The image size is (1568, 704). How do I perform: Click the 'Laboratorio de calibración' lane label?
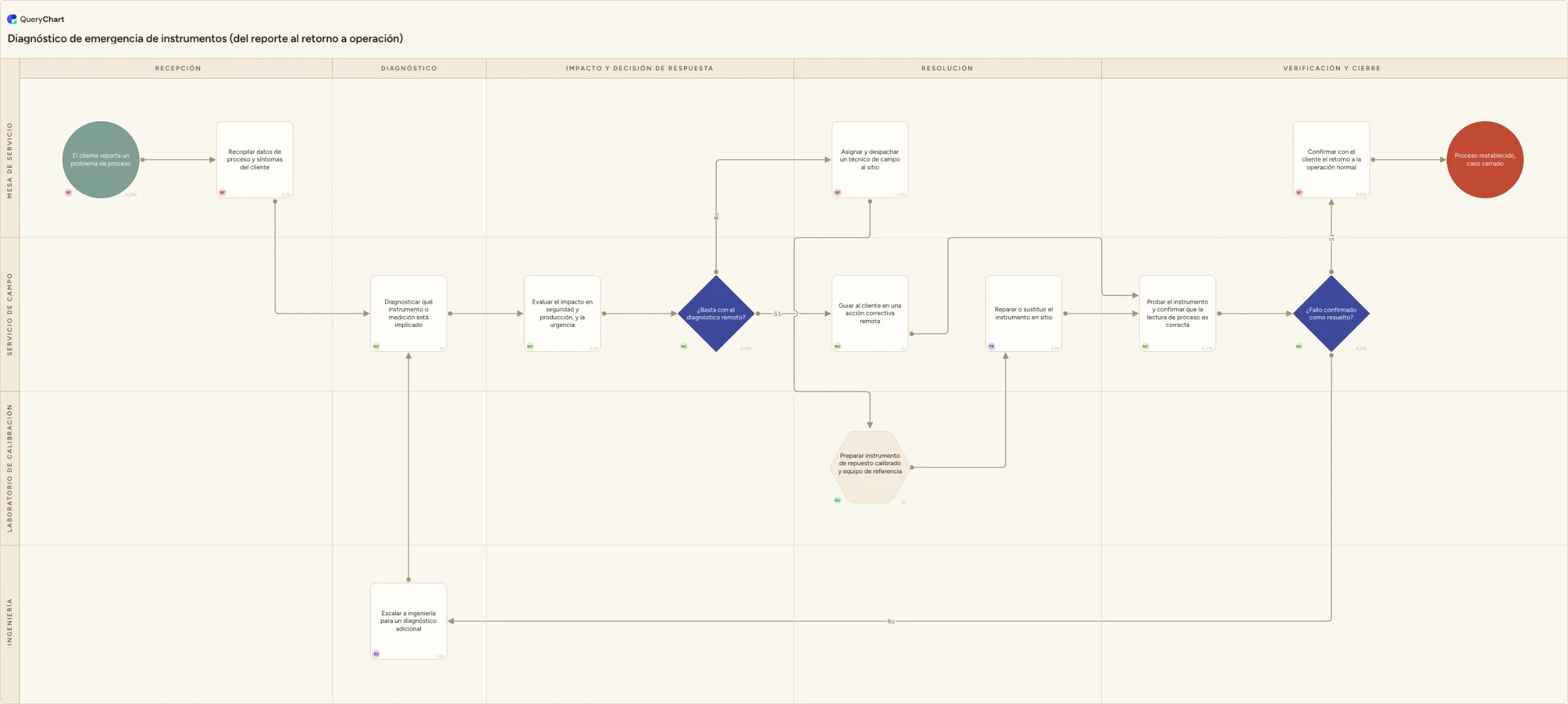[9, 468]
